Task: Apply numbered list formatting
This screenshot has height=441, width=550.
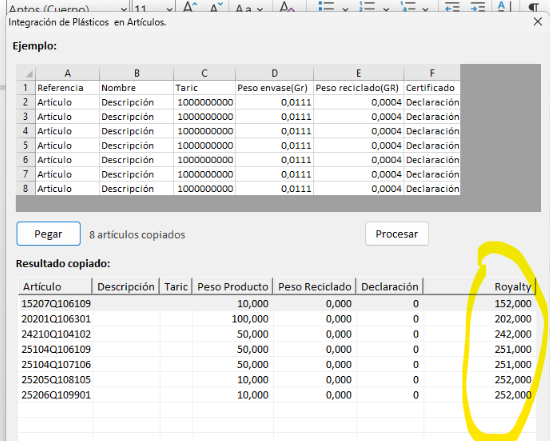Action: coord(367,6)
